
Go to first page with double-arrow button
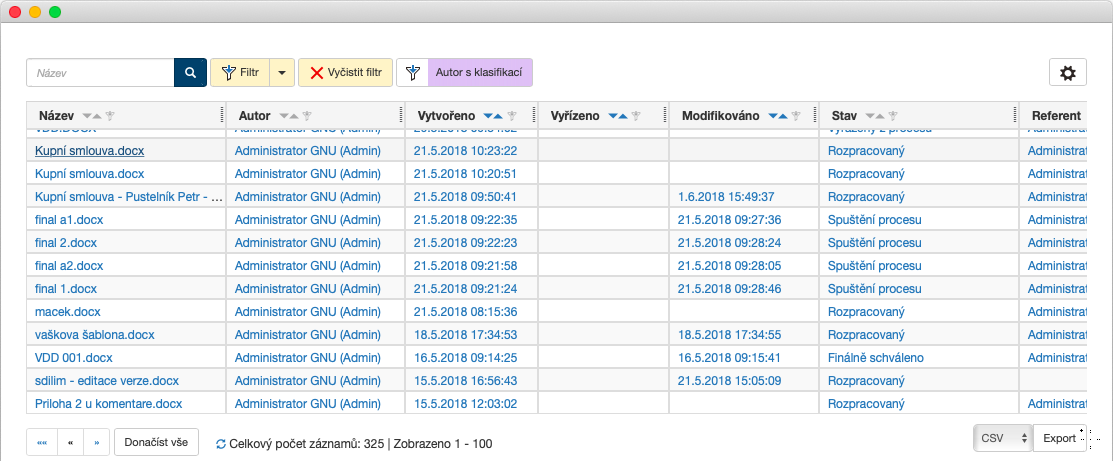click(42, 442)
